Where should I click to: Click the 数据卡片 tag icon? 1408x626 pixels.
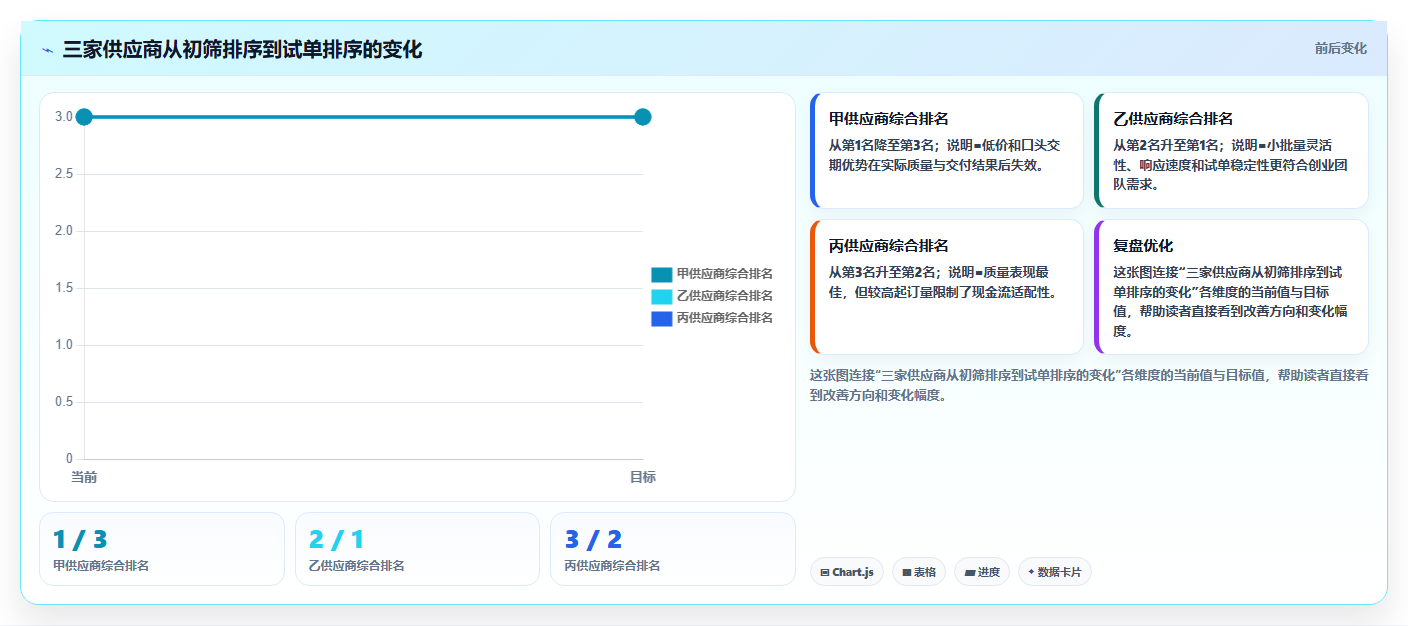pos(1031,572)
